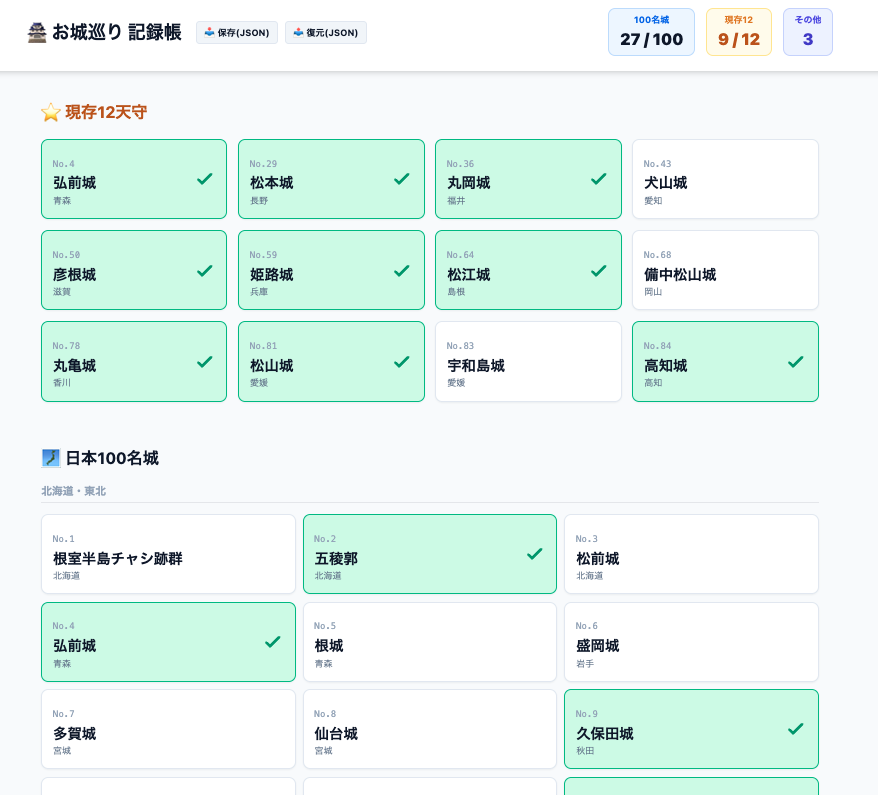This screenshot has width=878, height=795.
Task: Click the castle logo icon in header
Action: click(x=37, y=32)
